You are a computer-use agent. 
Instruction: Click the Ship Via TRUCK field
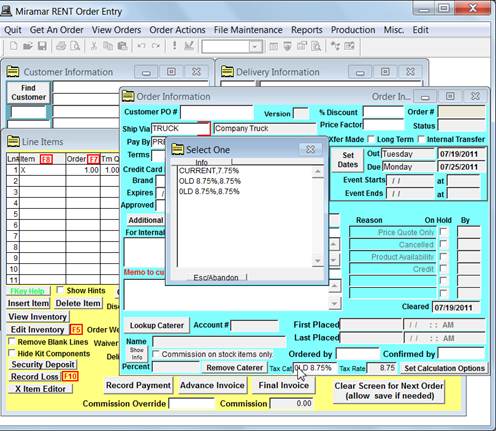[x=180, y=129]
